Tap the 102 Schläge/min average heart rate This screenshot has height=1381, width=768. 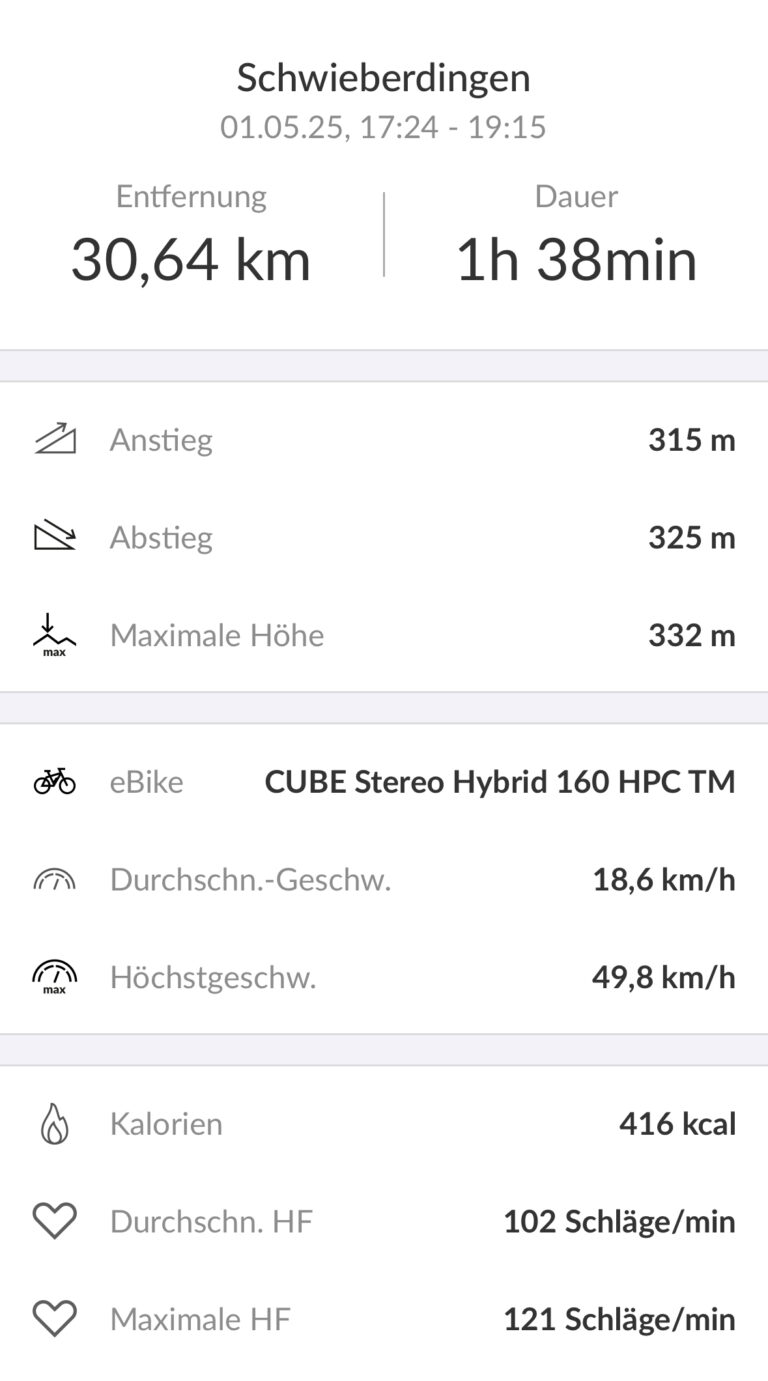pyautogui.click(x=619, y=1221)
